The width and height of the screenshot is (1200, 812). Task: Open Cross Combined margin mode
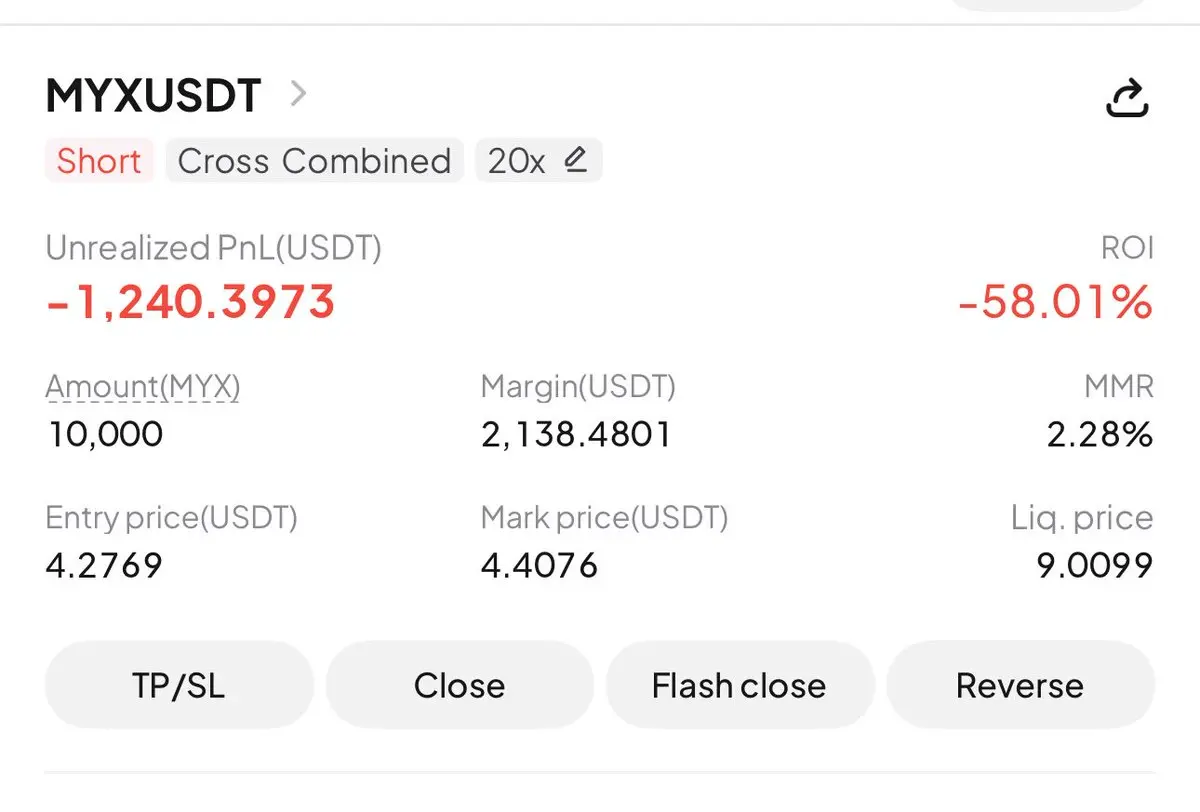314,161
